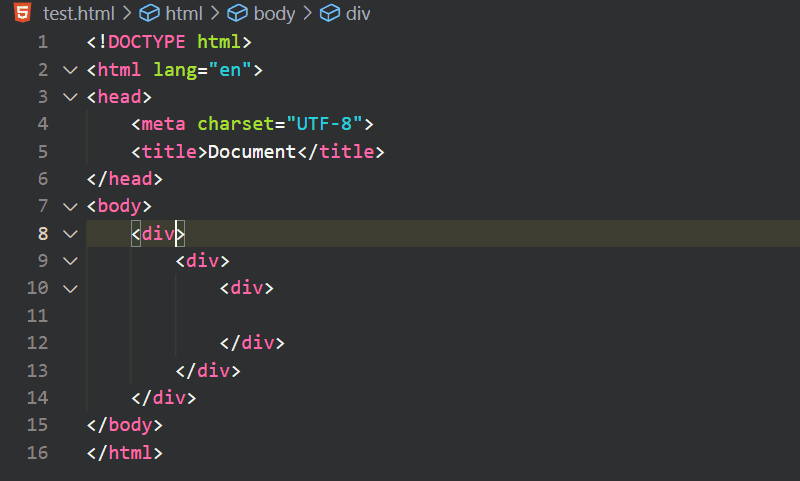The image size is (800, 481).
Task: Click the charset attribute
Action: tap(236, 124)
